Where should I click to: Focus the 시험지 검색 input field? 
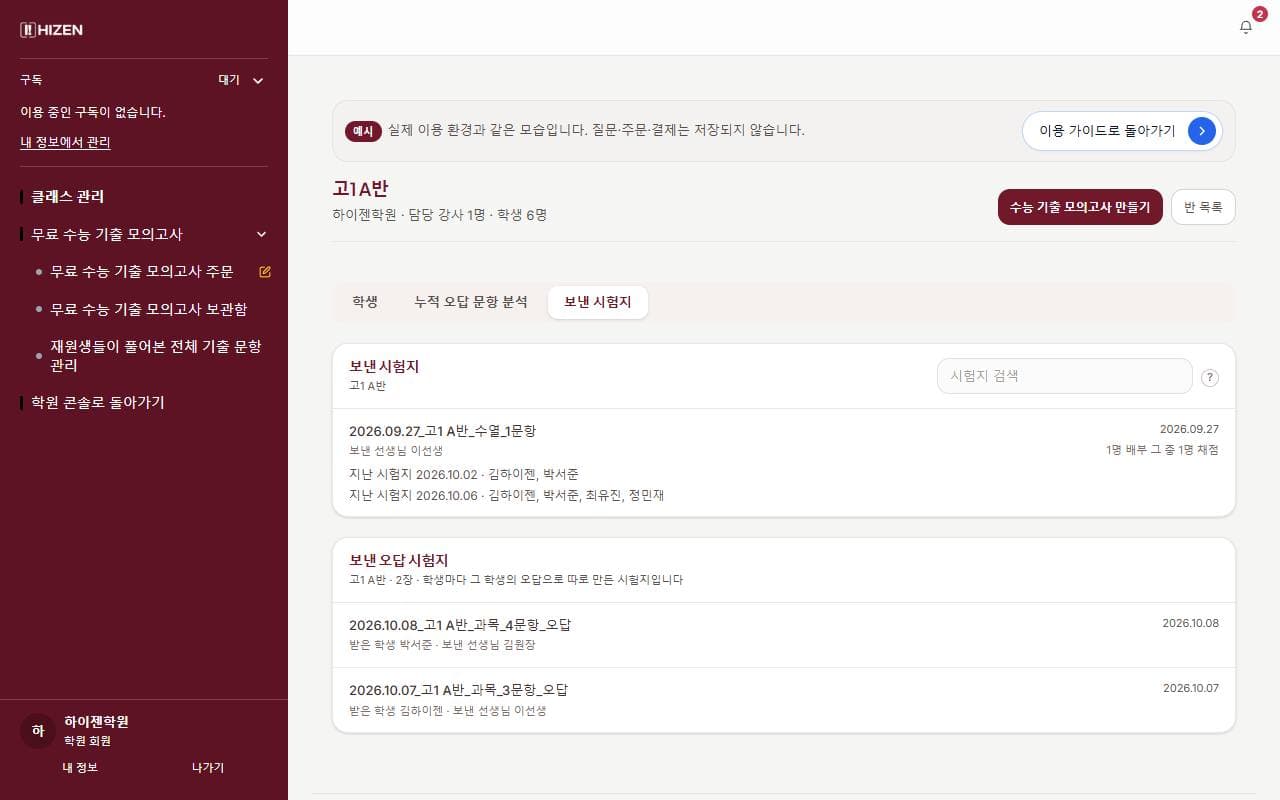pos(1065,376)
